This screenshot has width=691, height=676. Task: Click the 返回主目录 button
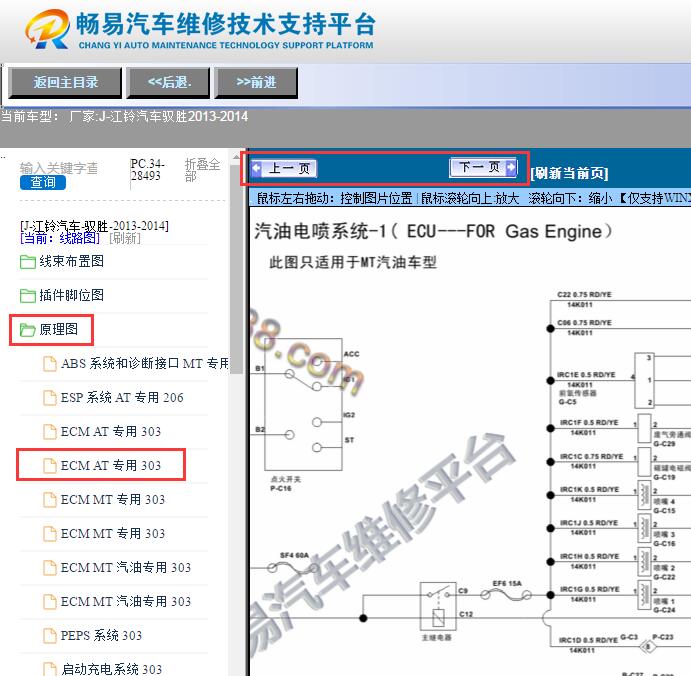click(65, 82)
